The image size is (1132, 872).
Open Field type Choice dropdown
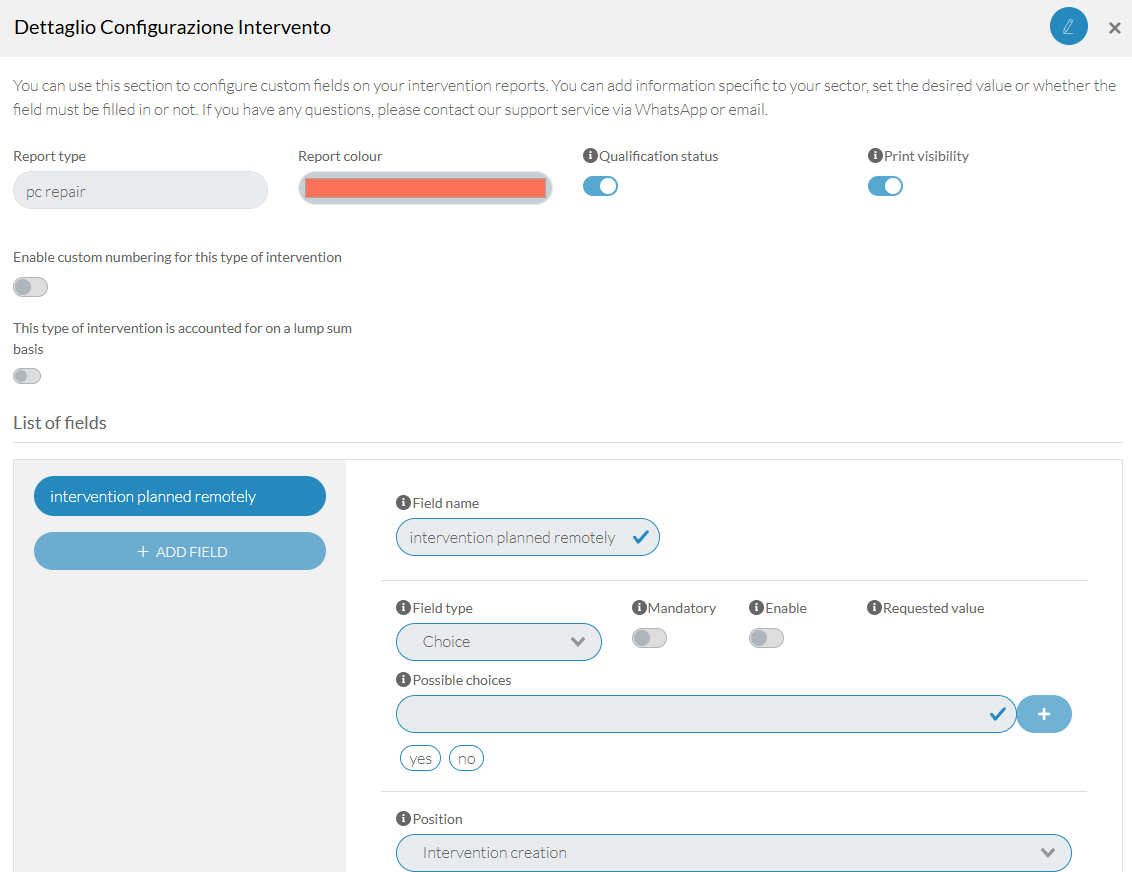click(499, 642)
